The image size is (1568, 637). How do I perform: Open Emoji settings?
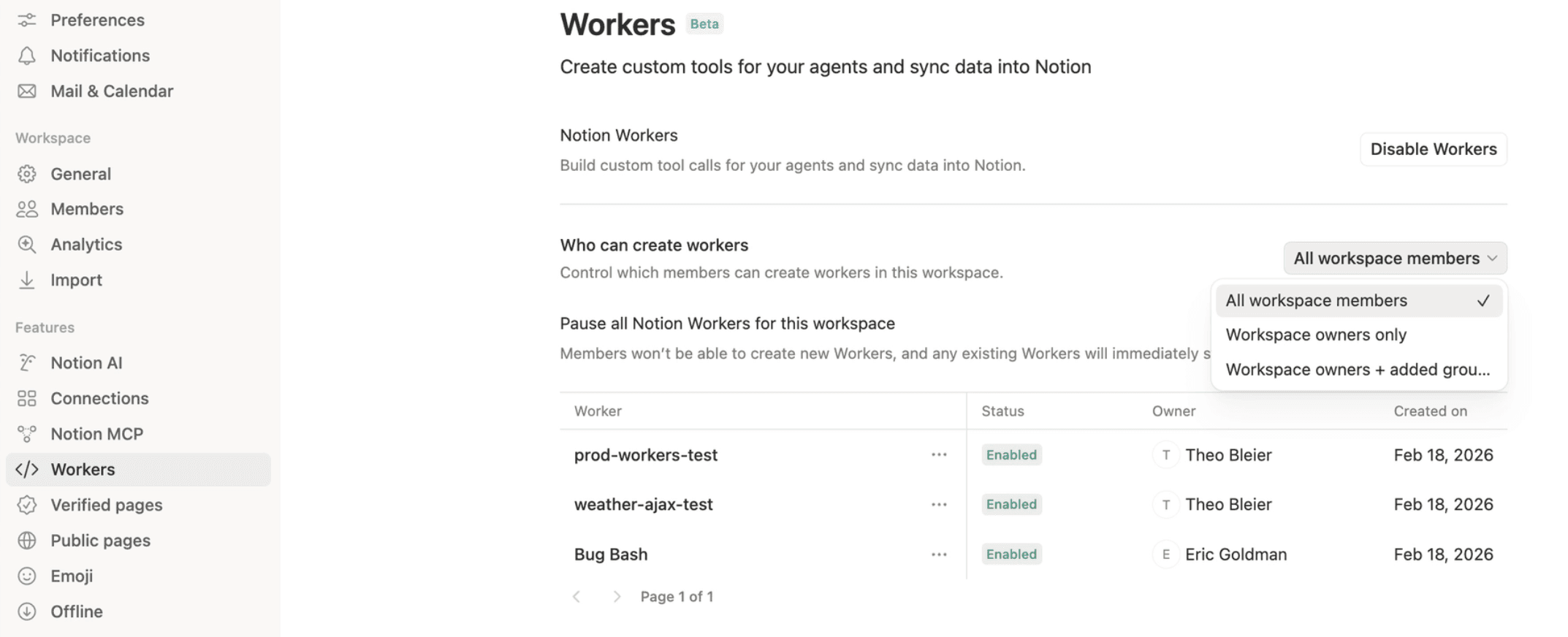(138, 576)
